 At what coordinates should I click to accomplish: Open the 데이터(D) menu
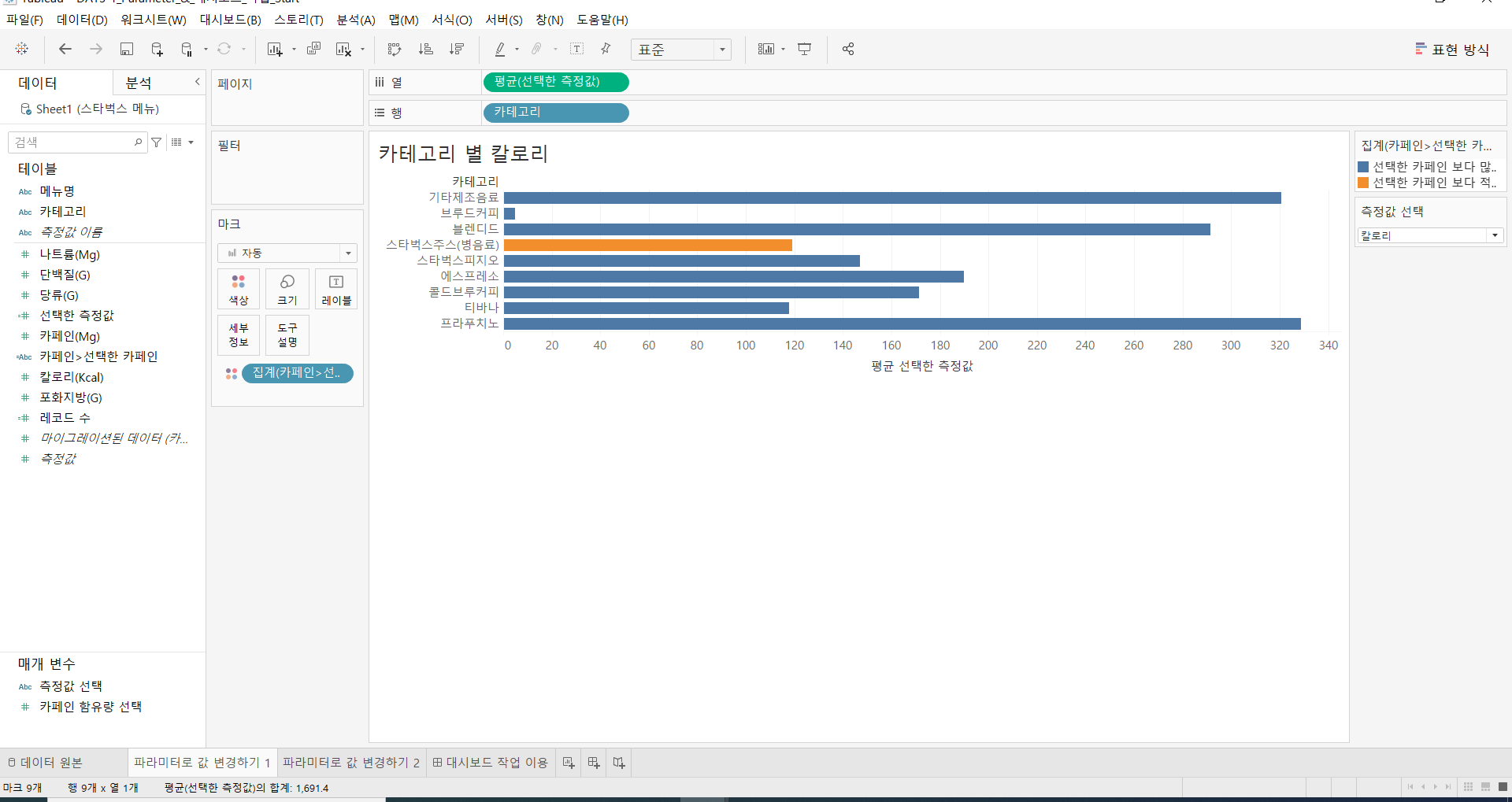coord(82,20)
